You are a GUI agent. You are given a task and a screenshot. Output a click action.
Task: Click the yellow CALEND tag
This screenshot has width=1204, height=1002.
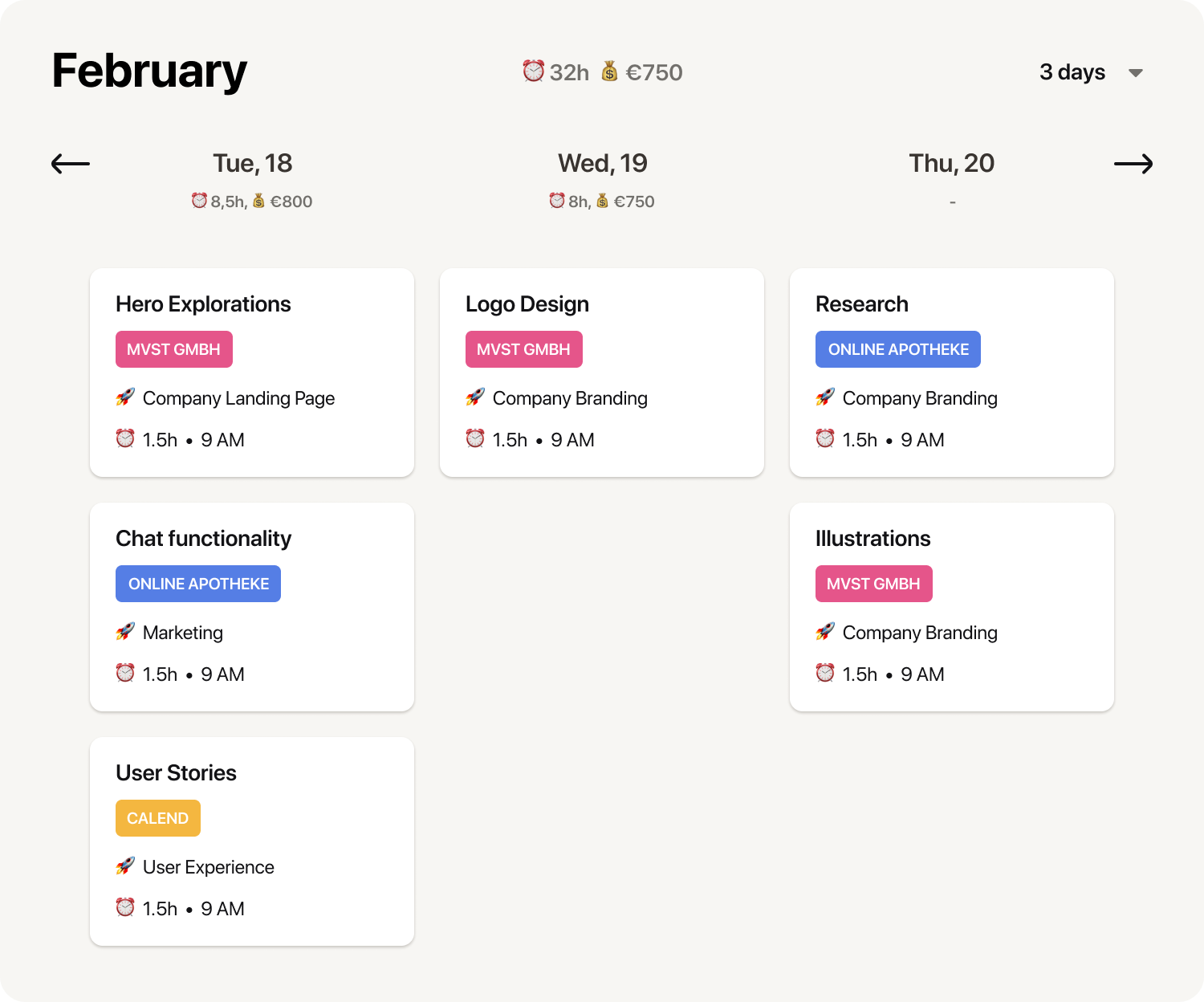[x=158, y=818]
